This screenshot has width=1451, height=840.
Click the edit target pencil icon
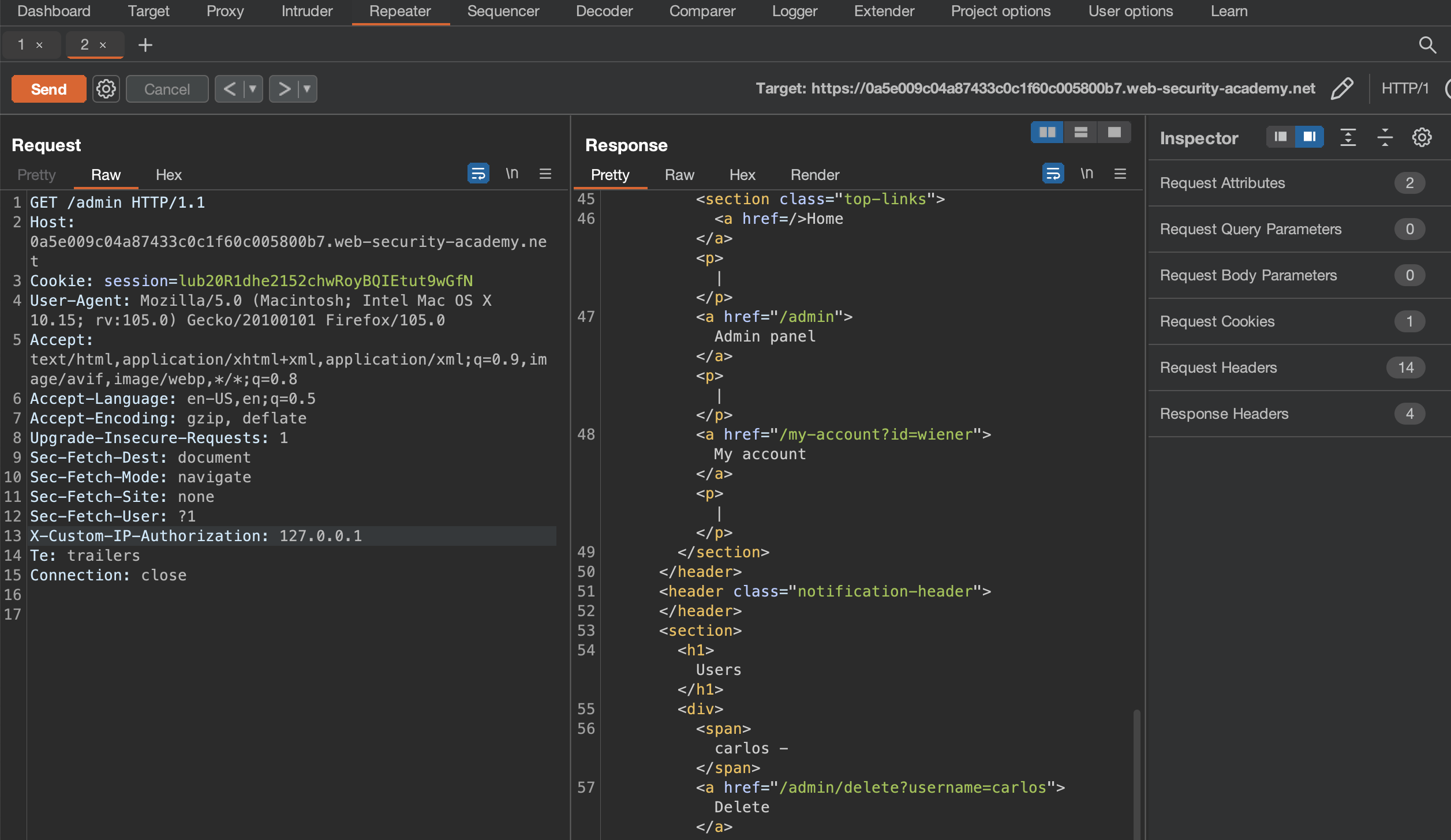click(x=1342, y=89)
